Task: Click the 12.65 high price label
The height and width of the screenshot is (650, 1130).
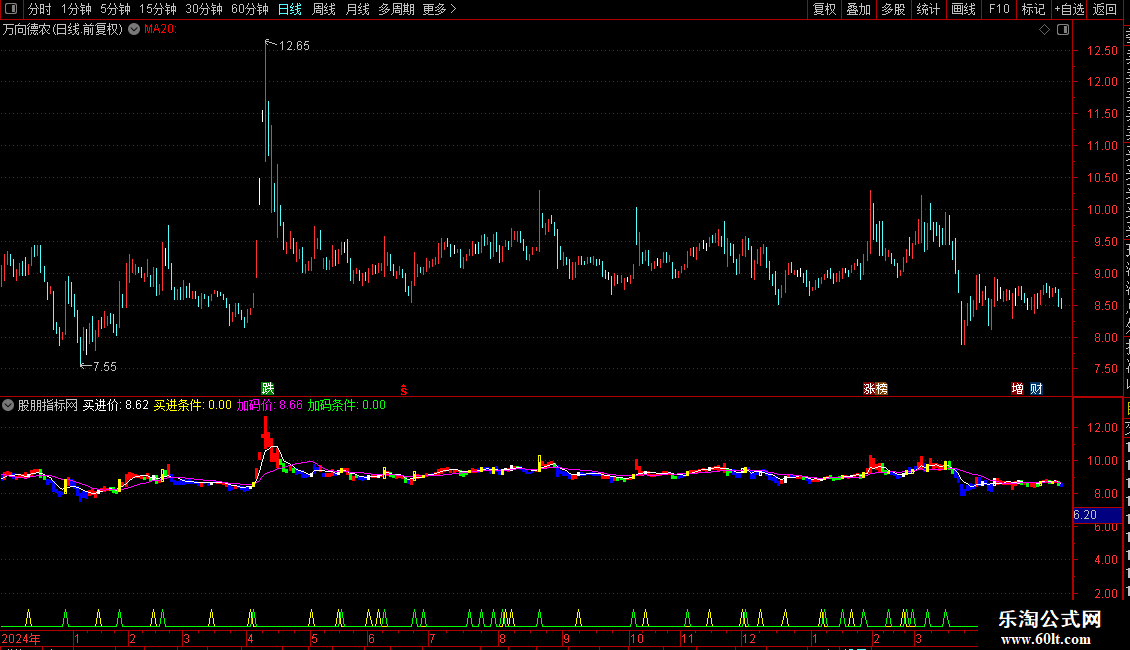Action: [x=294, y=45]
